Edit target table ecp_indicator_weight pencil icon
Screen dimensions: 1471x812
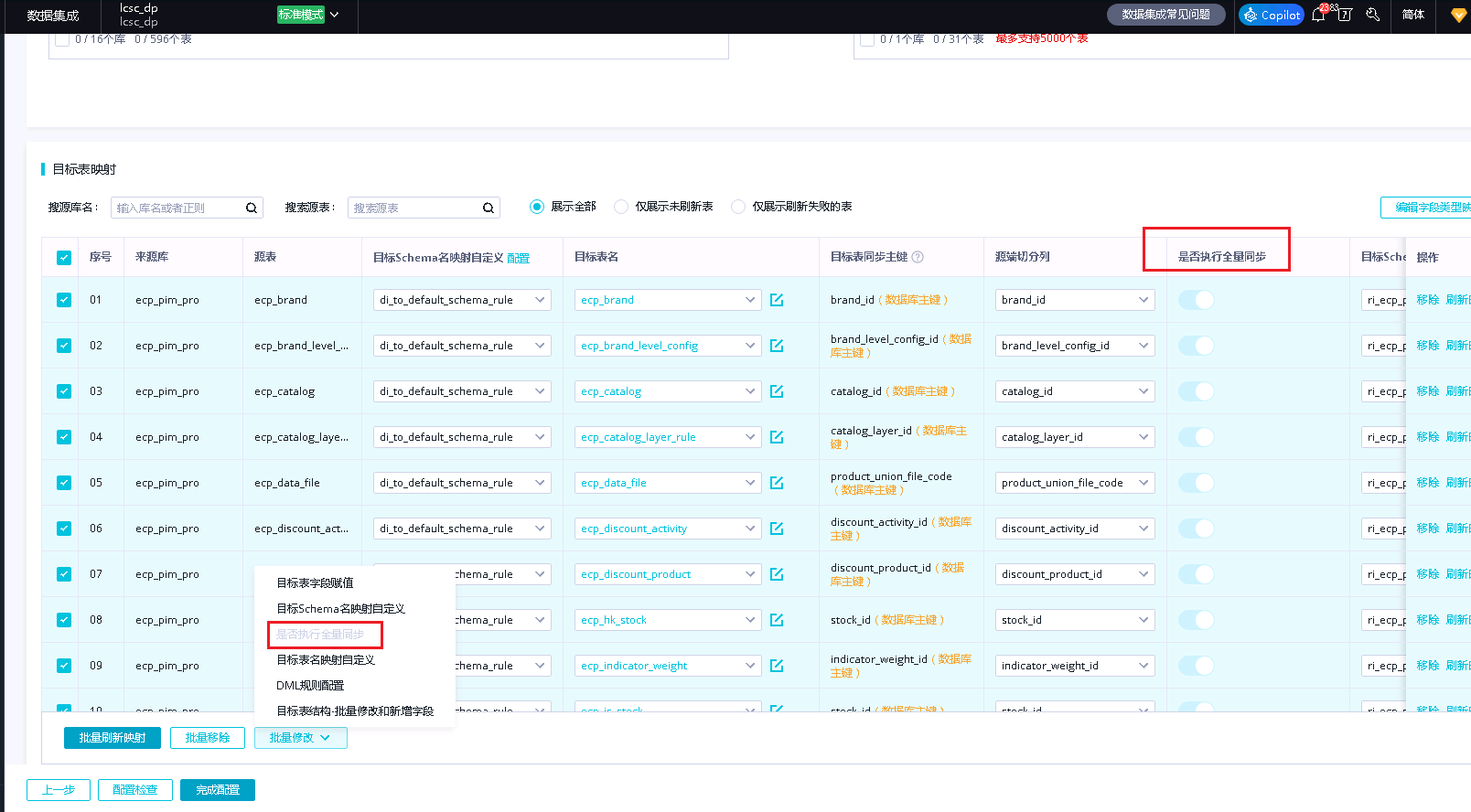click(x=777, y=666)
